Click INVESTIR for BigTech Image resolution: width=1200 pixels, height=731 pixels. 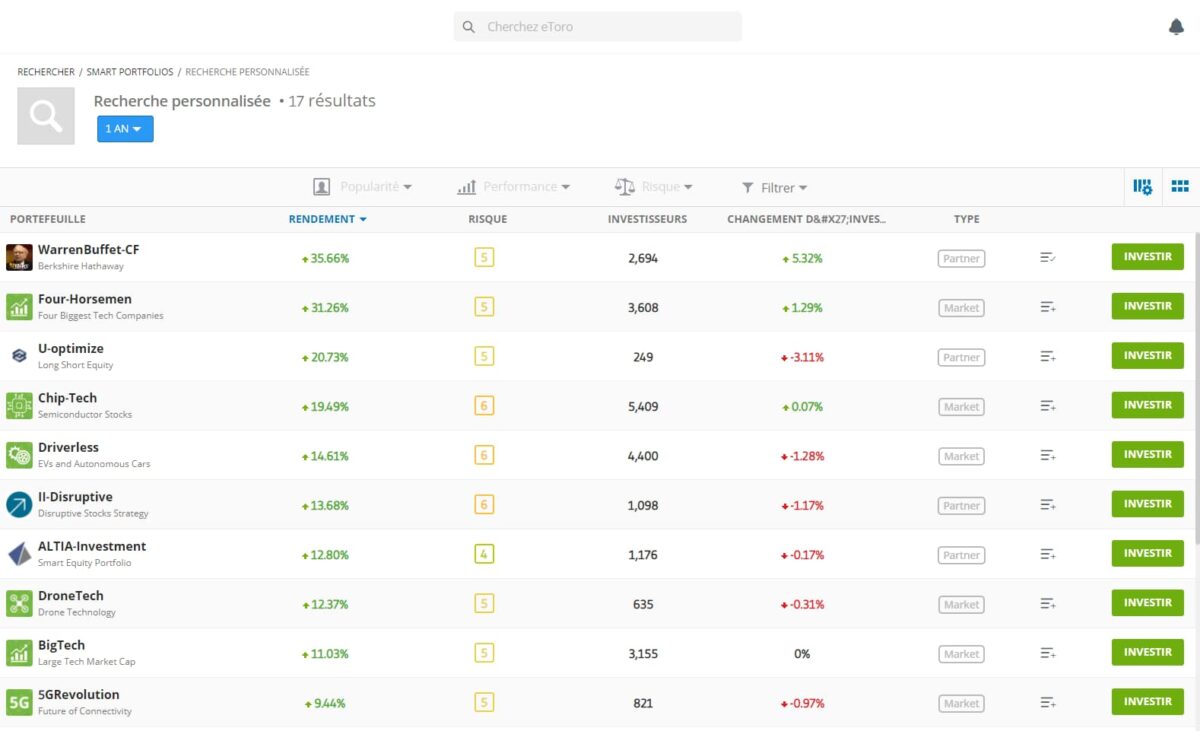coord(1147,652)
